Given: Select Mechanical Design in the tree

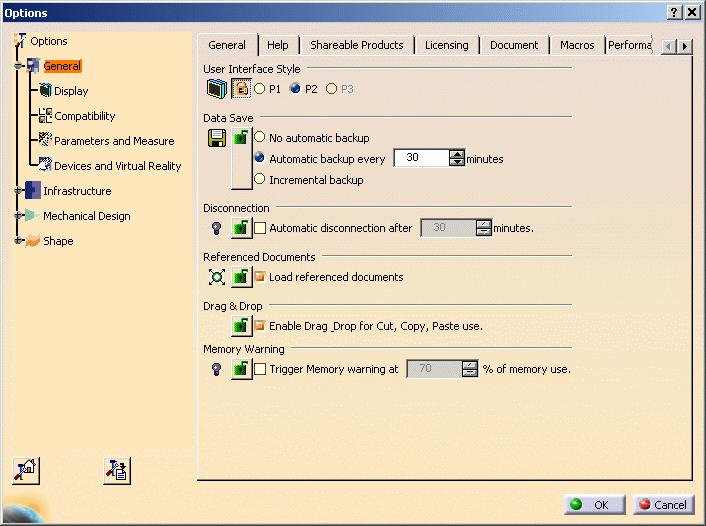Looking at the screenshot, I should tap(86, 216).
